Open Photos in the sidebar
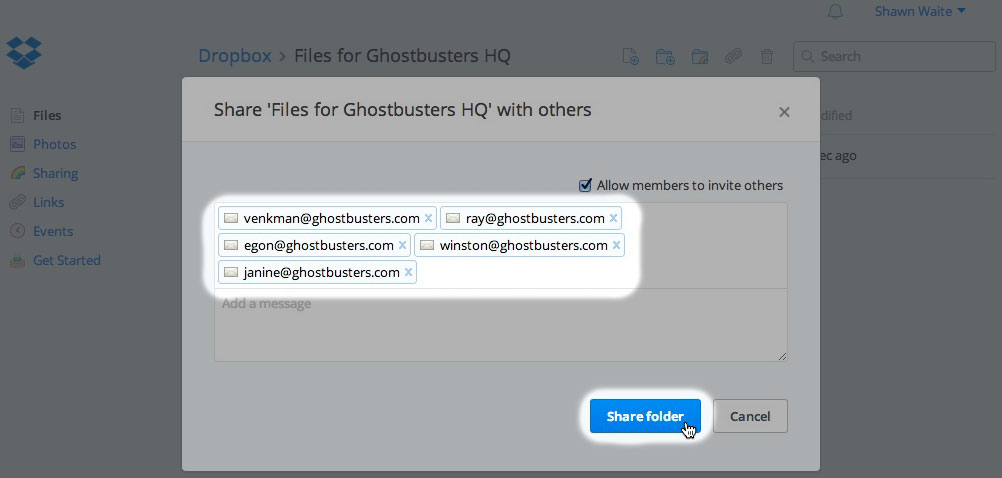Screen dimensions: 1002x478 click(x=54, y=144)
